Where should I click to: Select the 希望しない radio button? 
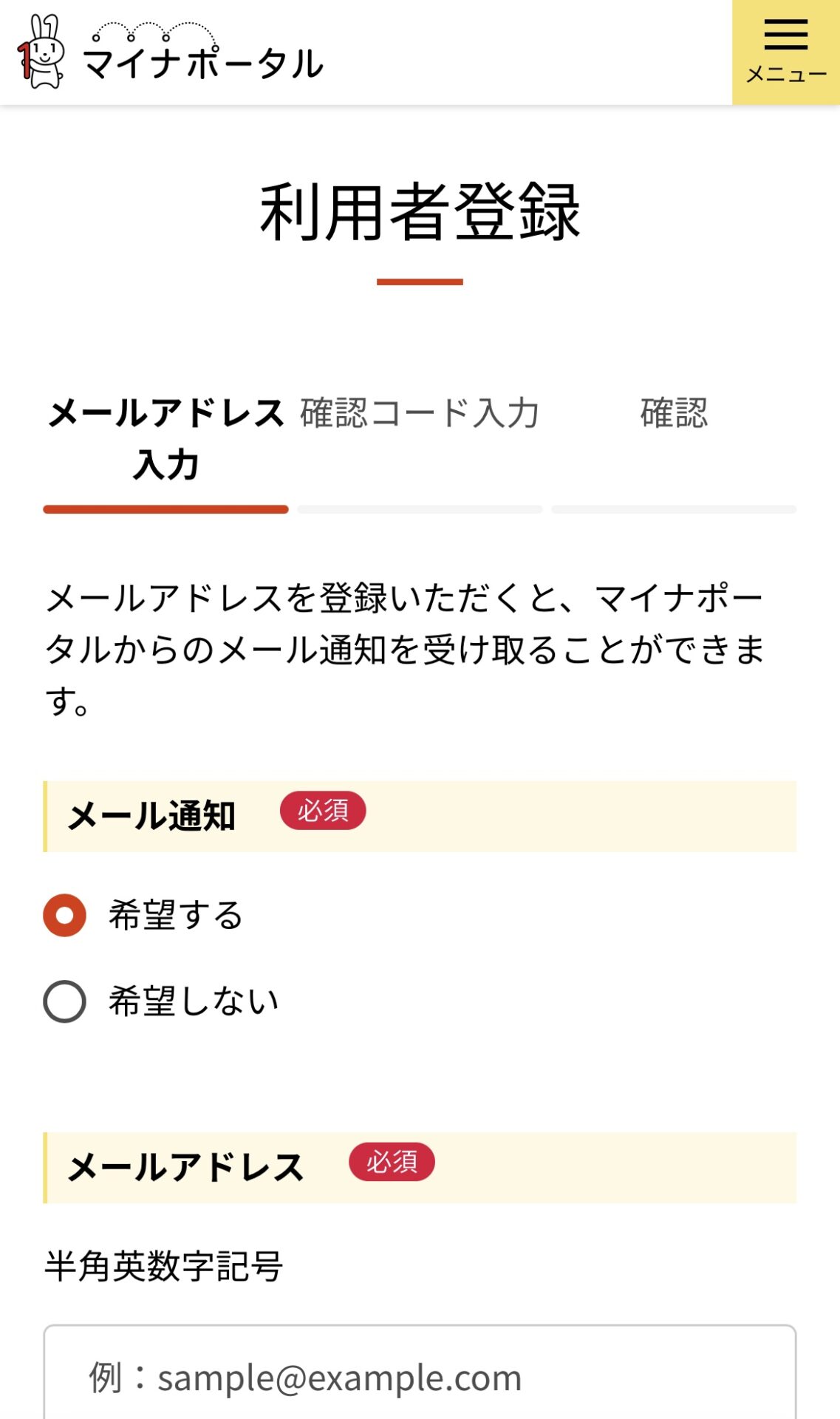[x=65, y=1001]
